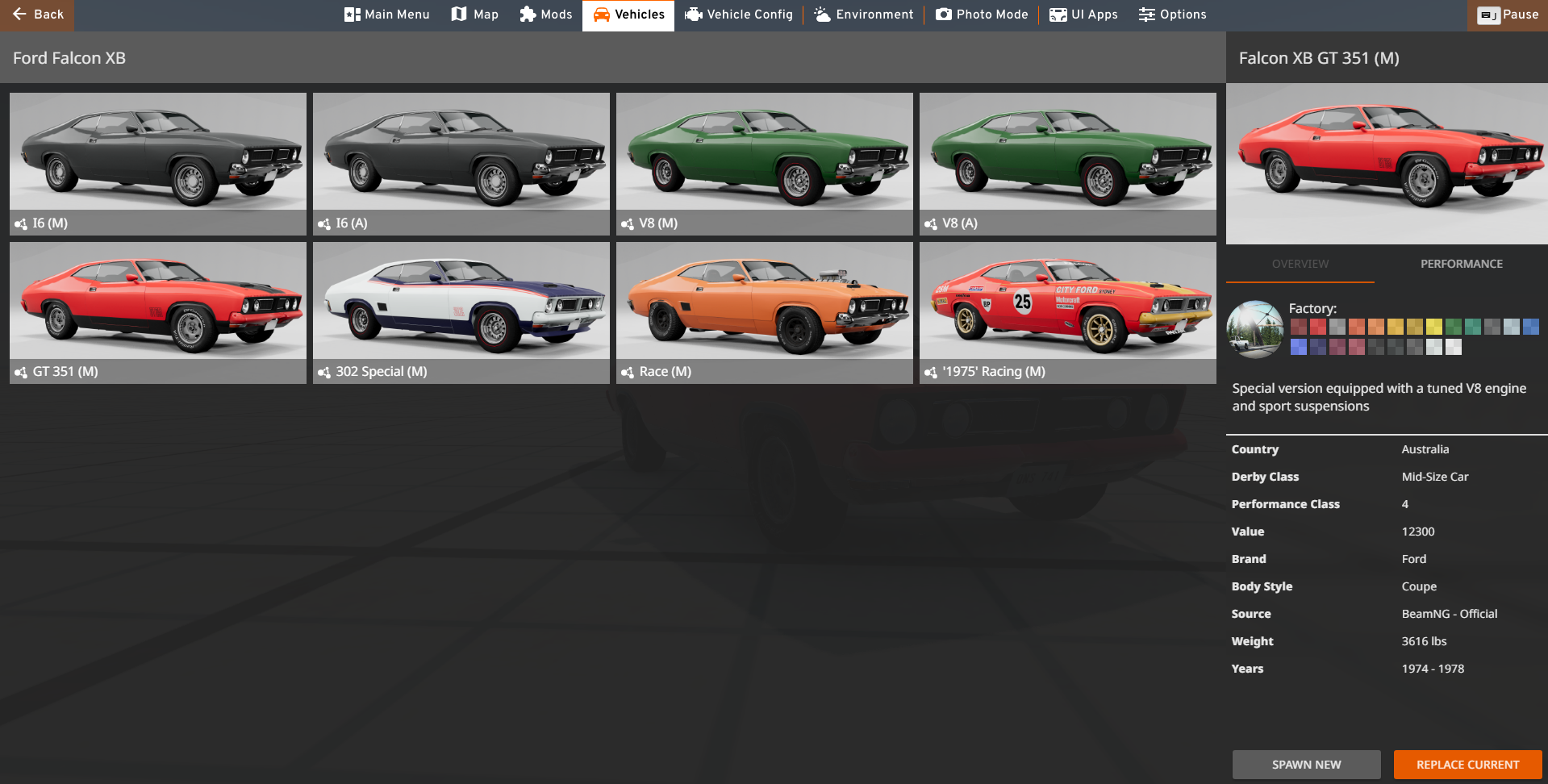Click the '12300' value entry
The image size is (1548, 784).
pos(1418,532)
